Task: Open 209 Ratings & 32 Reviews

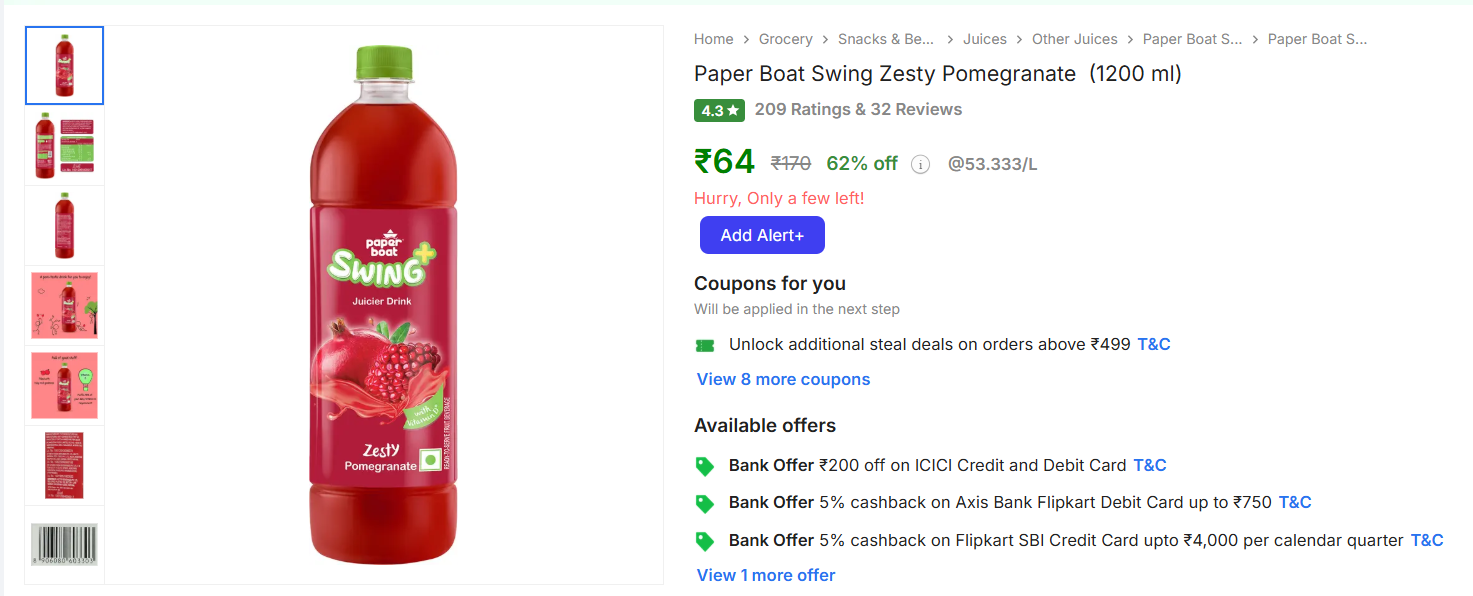Action: pyautogui.click(x=858, y=109)
